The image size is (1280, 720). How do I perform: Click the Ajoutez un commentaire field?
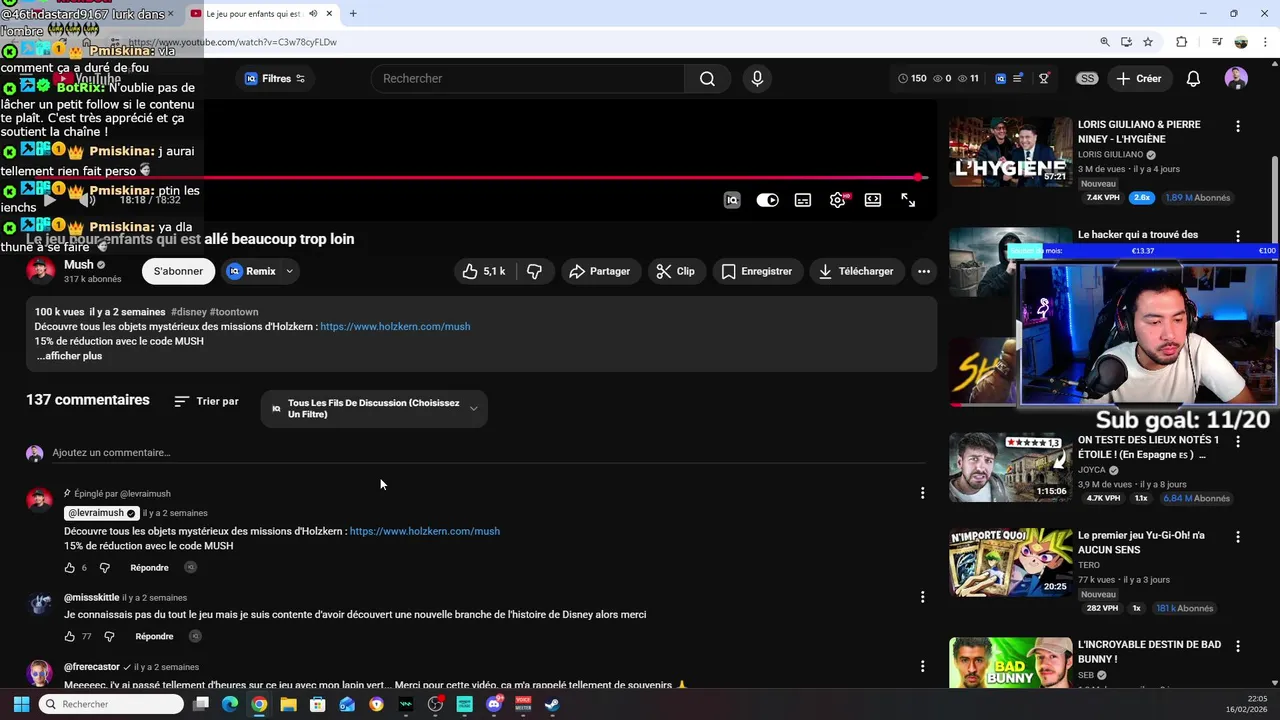pos(487,453)
